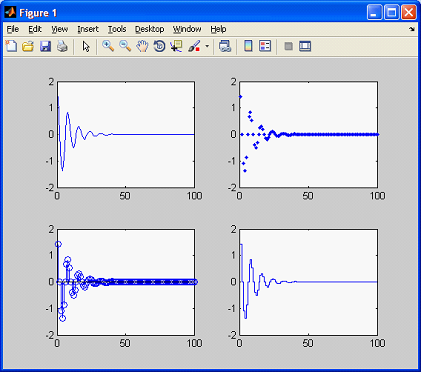This screenshot has height=391, width=421.
Task: Open the Tools menu
Action: click(x=117, y=29)
